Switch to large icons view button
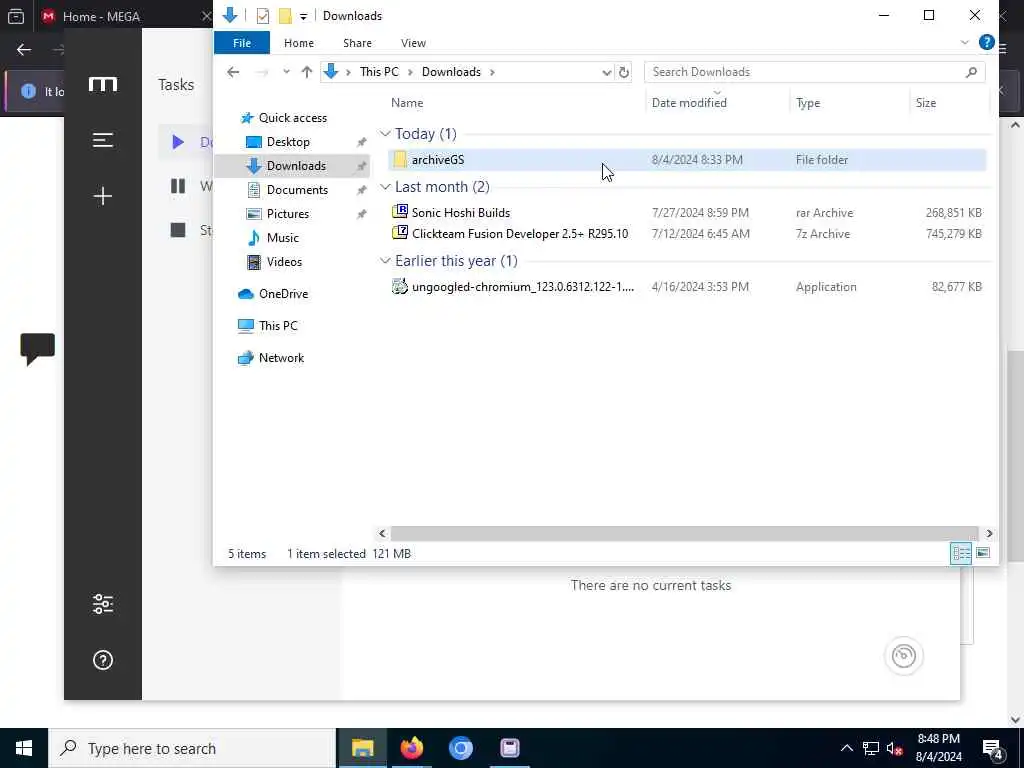The image size is (1024, 768). (982, 554)
